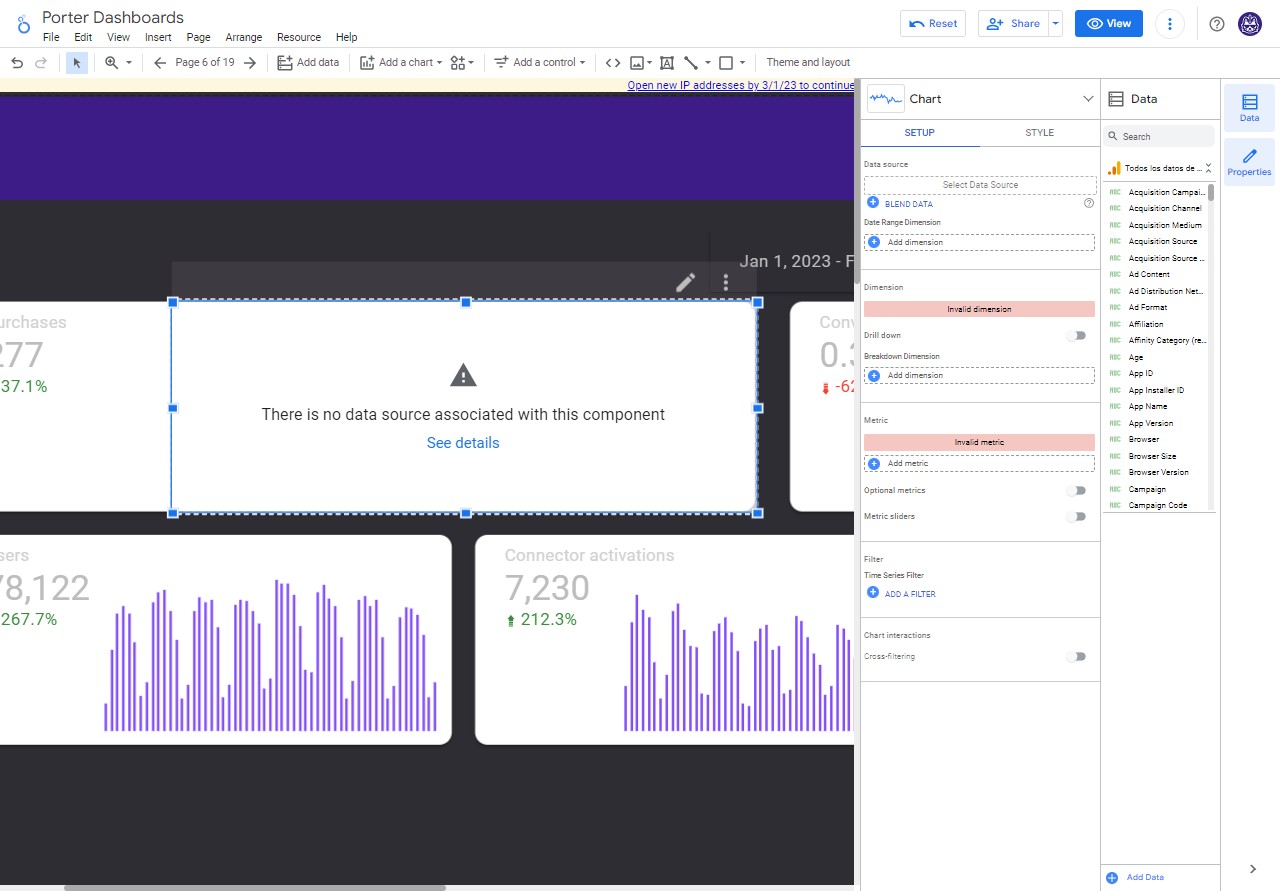
Task: Enable Optional metrics
Action: tap(1076, 491)
